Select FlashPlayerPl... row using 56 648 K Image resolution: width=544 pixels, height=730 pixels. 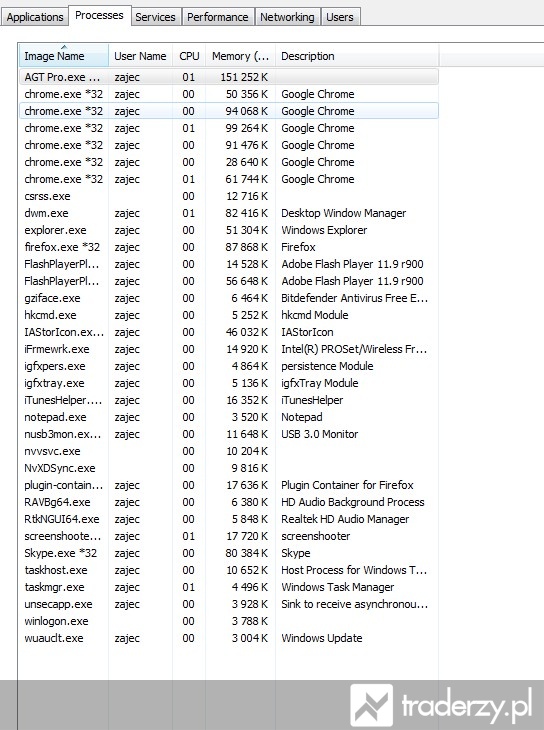pos(229,281)
